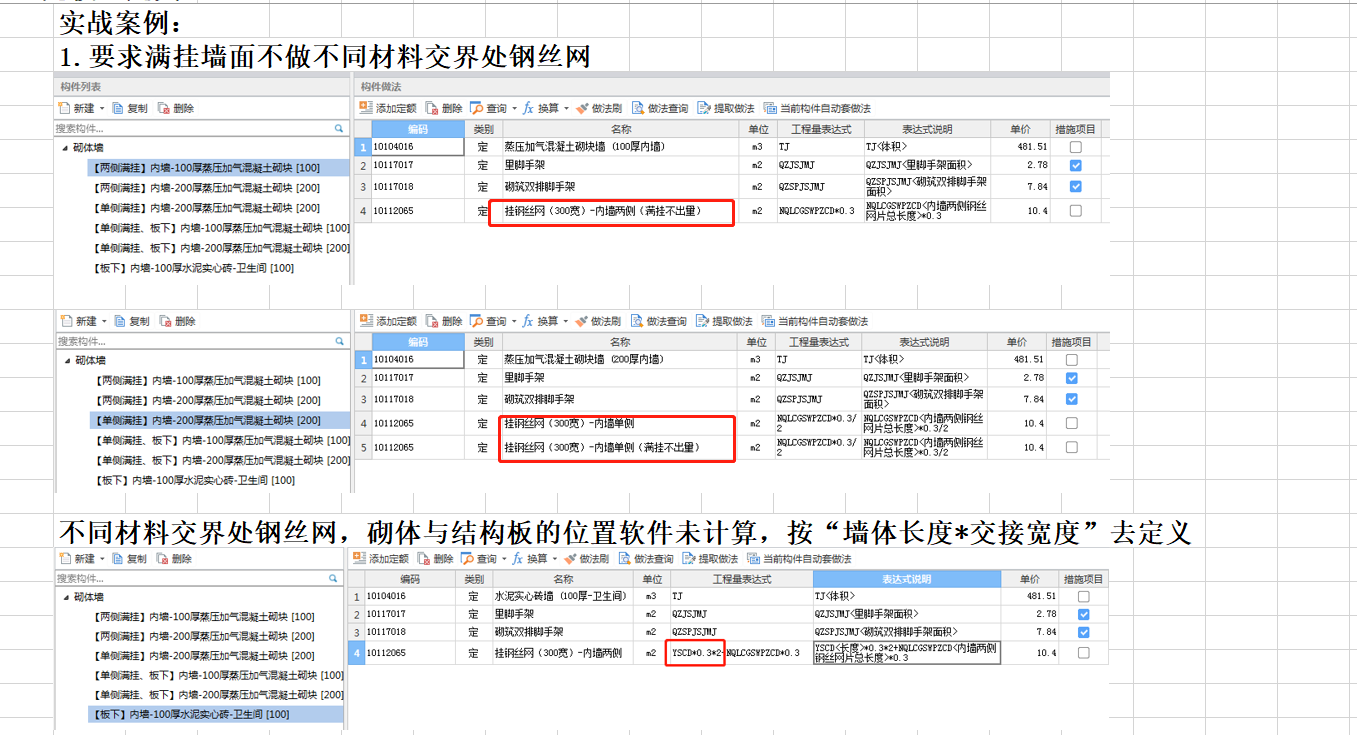Click 复制 icon in the middle component list
The height and width of the screenshot is (735, 1357).
(x=120, y=321)
